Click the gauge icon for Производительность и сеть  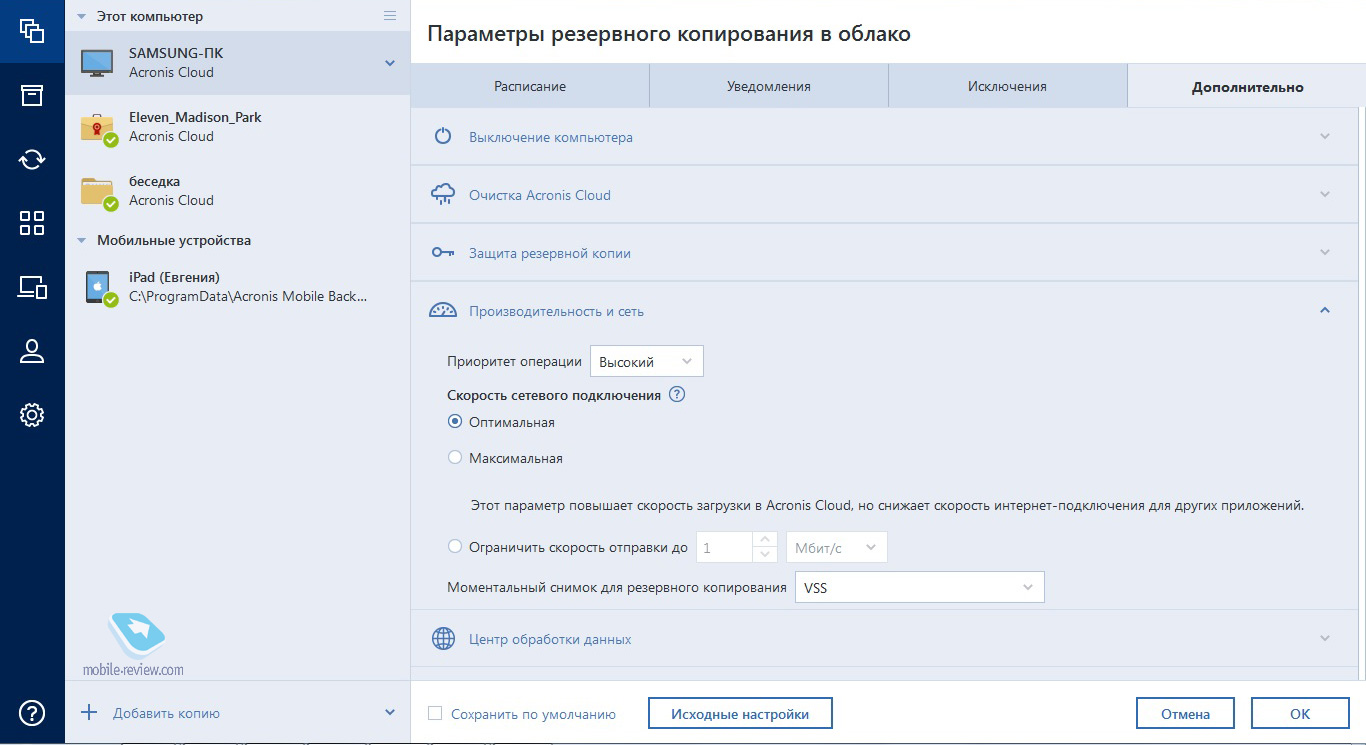(443, 311)
